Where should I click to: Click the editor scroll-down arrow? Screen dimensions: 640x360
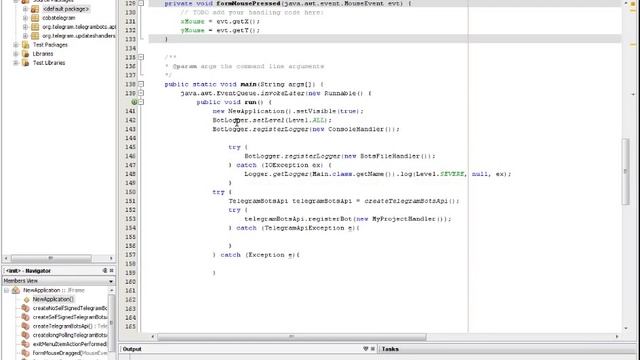(626, 328)
